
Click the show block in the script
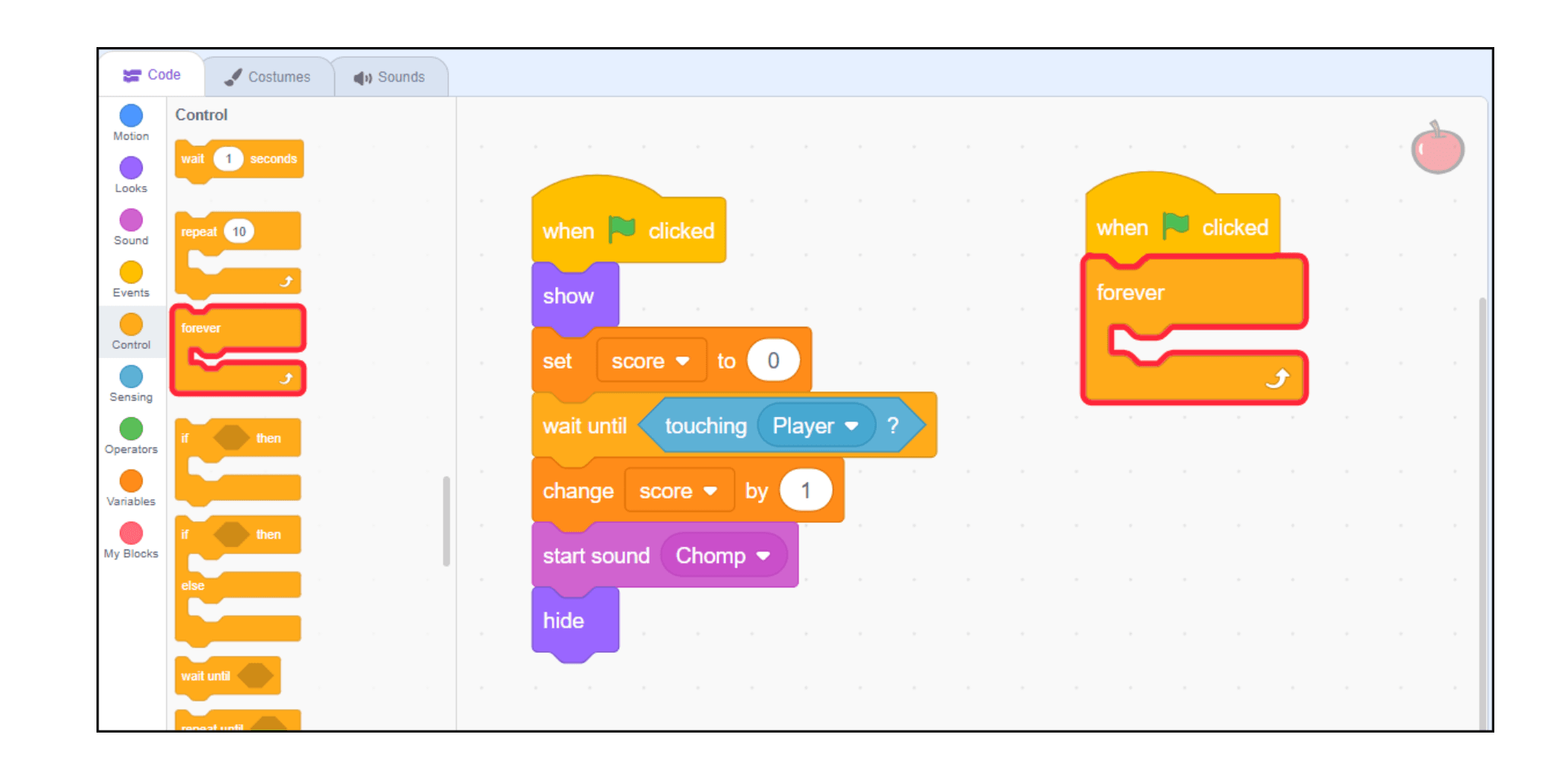pos(575,297)
